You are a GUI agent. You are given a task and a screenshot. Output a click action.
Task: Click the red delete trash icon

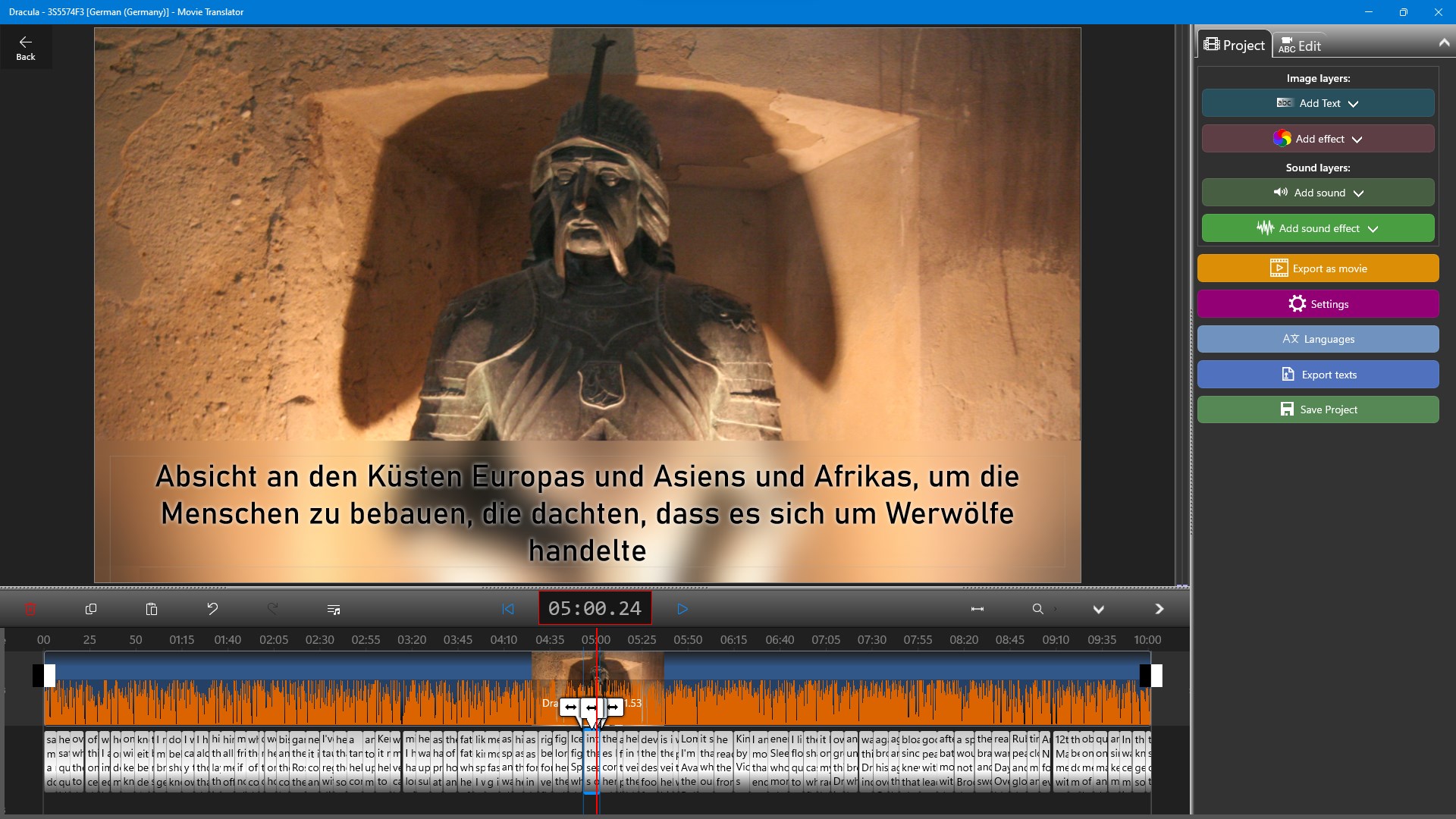30,609
